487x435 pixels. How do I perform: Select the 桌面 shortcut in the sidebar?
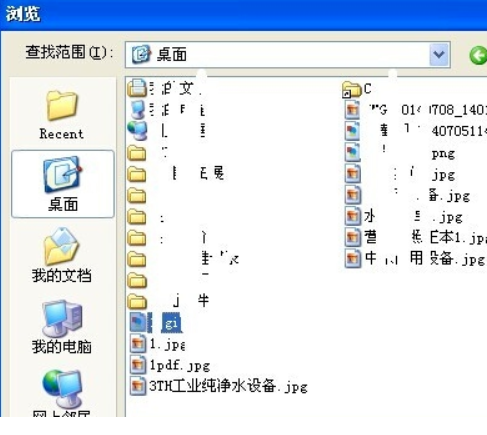pyautogui.click(x=63, y=184)
